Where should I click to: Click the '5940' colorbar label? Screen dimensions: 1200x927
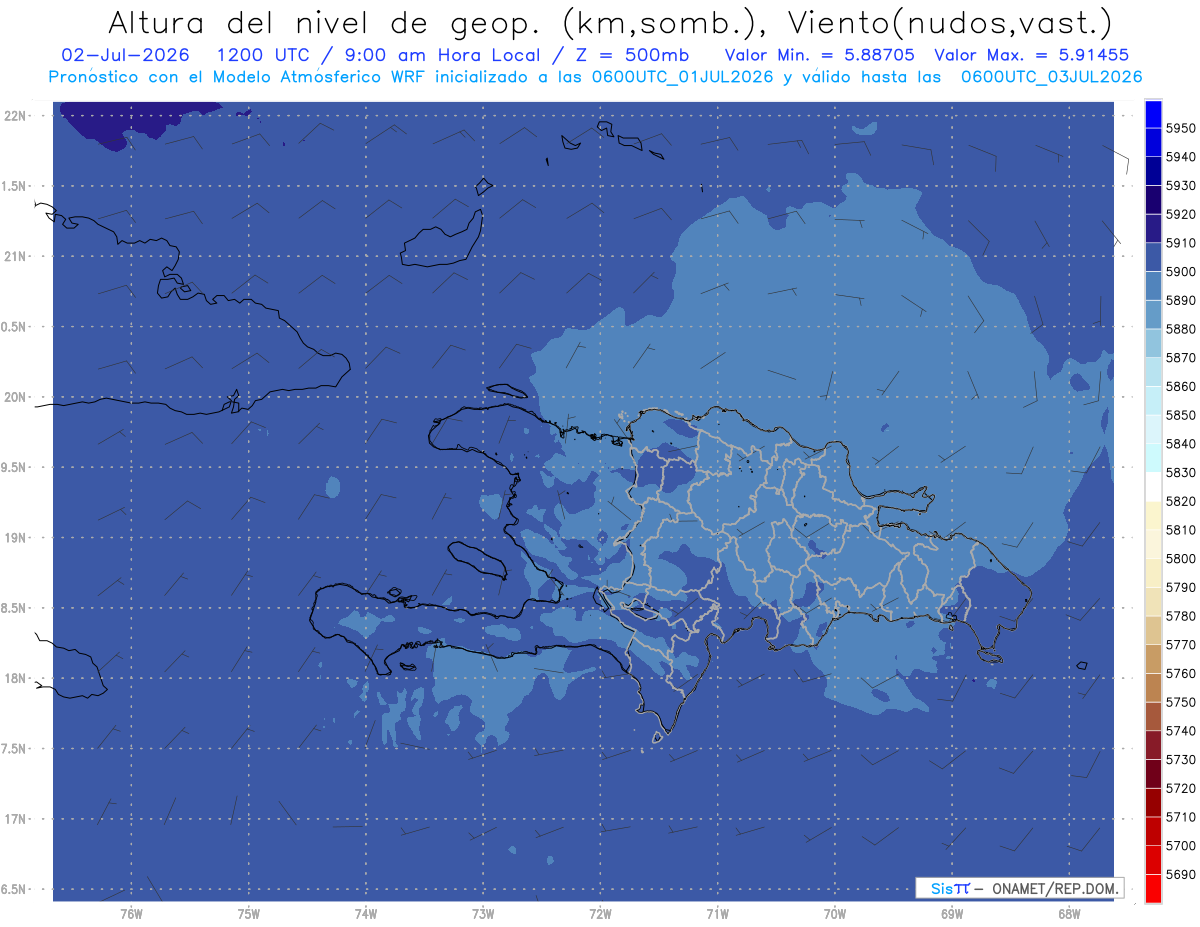[1181, 157]
